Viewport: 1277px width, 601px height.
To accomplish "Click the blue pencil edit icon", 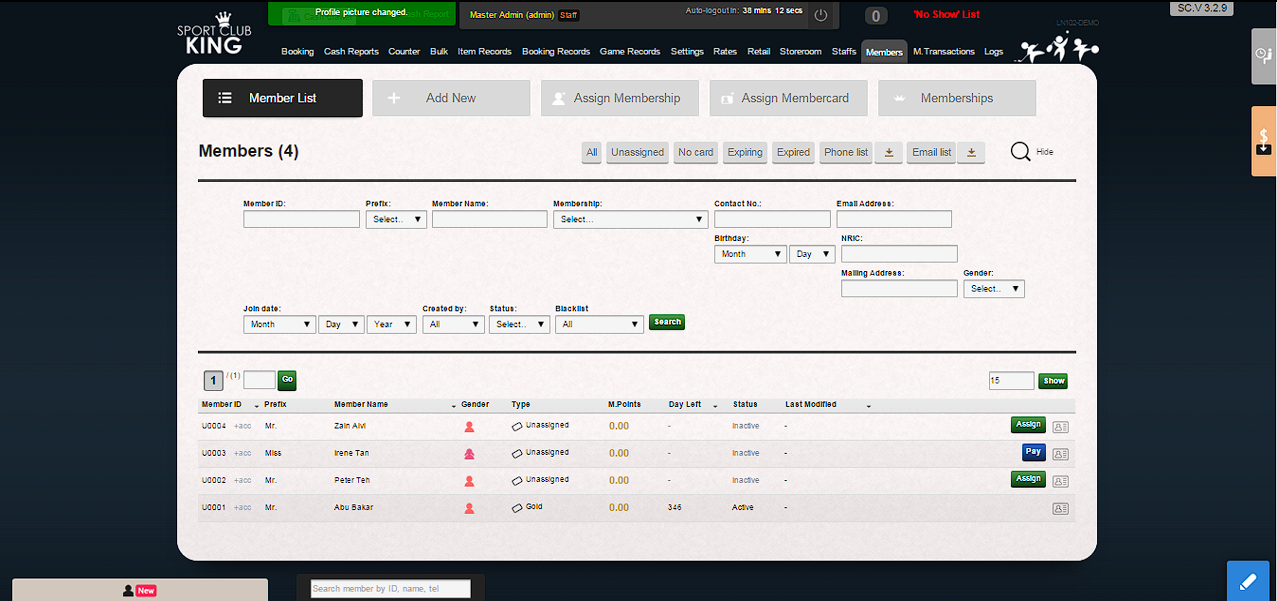I will click(1247, 581).
